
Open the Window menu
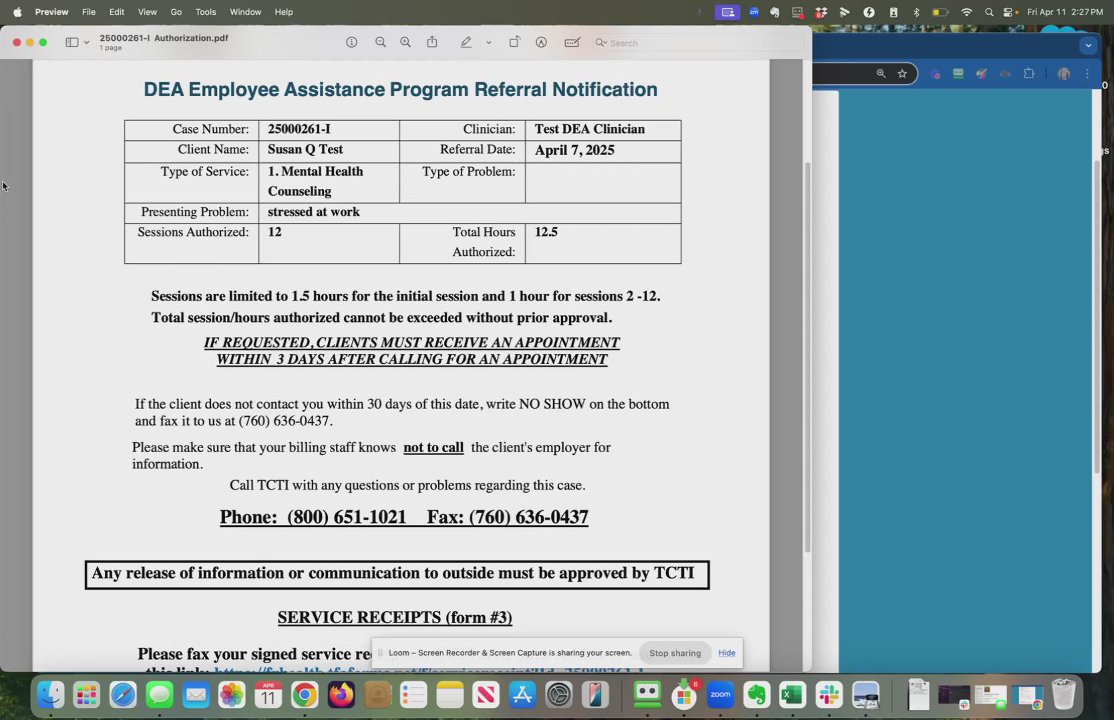pos(245,12)
